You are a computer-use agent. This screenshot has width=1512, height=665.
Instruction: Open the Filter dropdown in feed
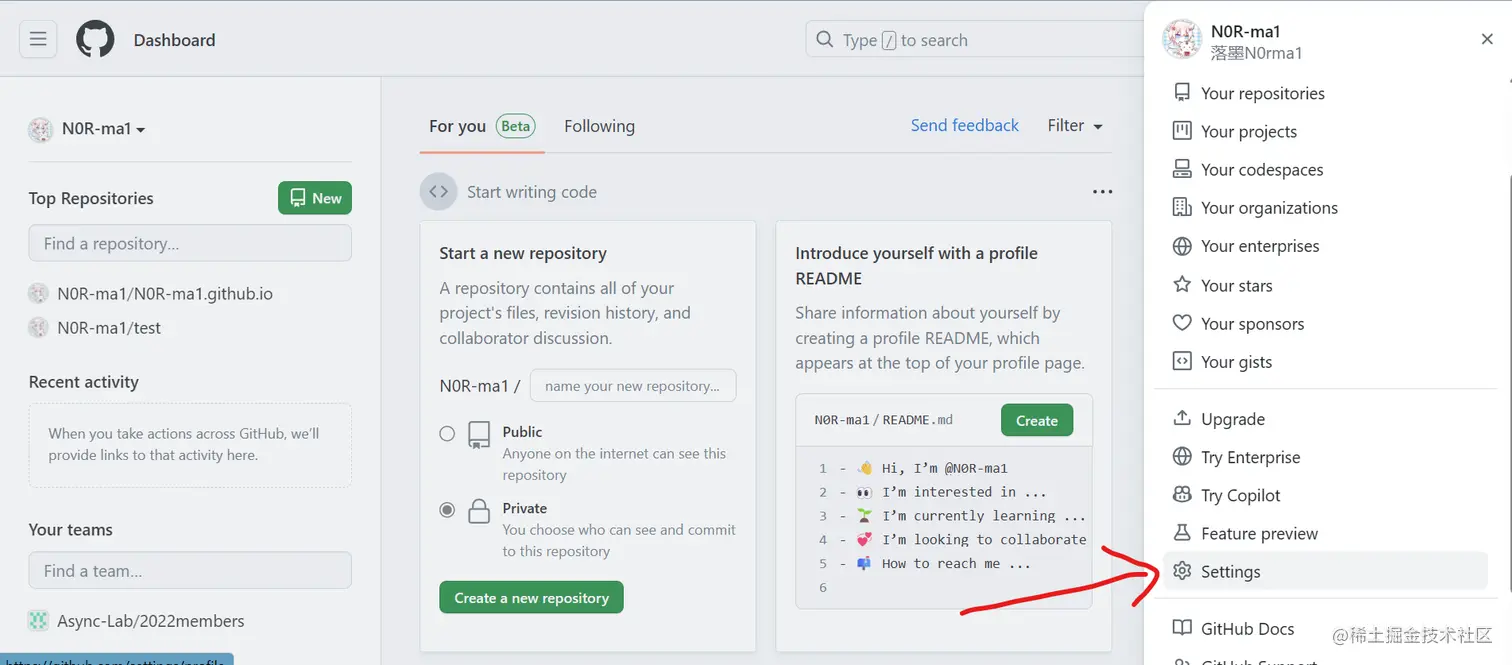pos(1075,126)
